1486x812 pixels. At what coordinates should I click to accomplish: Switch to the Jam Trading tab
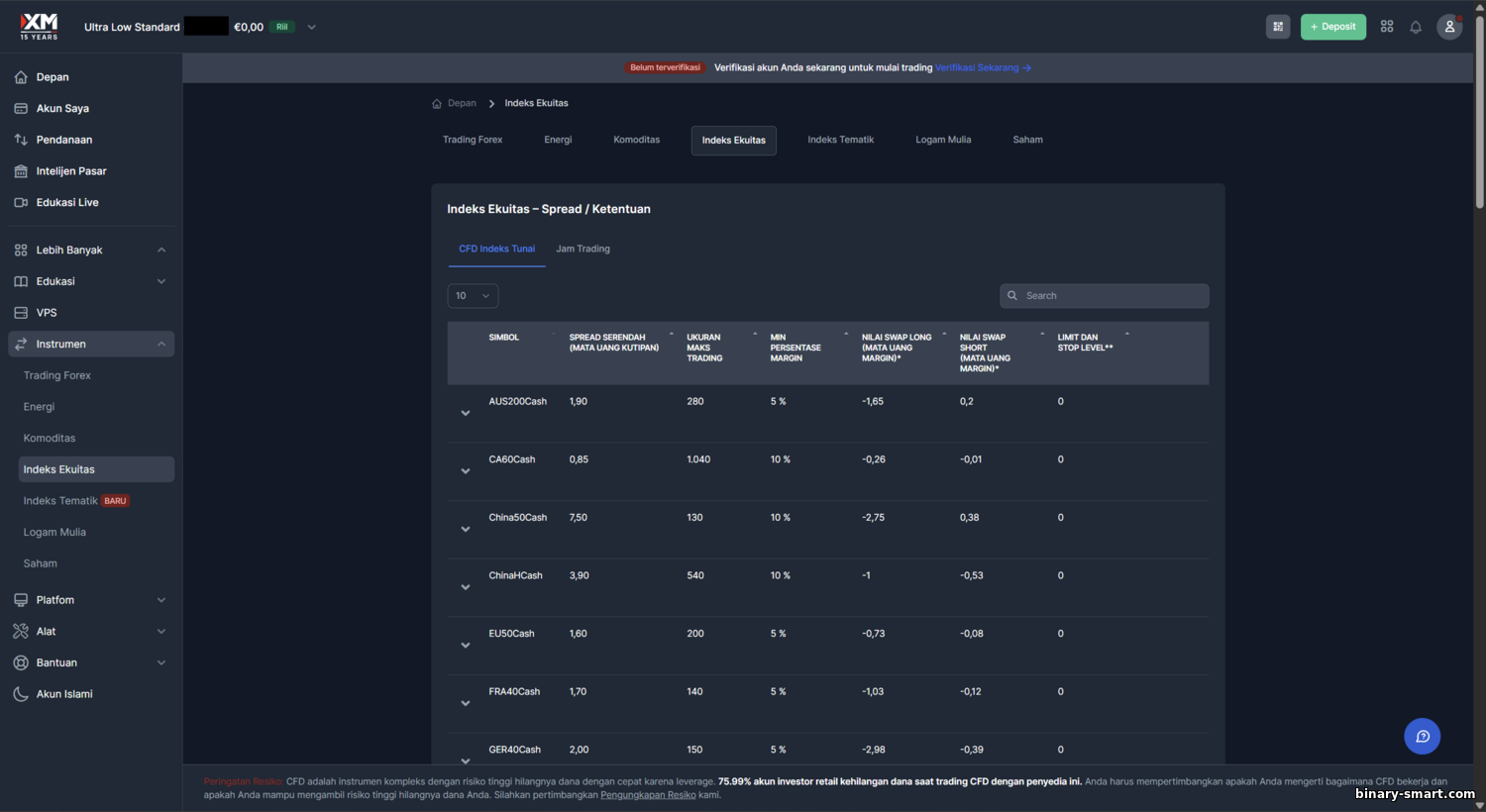point(583,250)
